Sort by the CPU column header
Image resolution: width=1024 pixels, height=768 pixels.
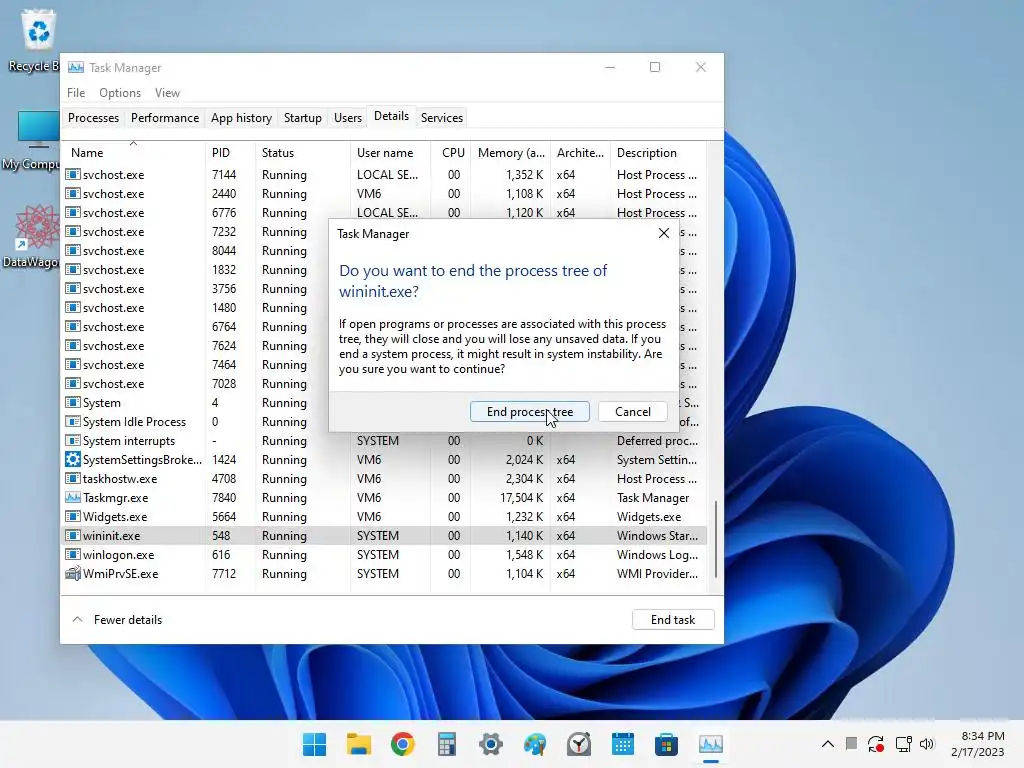pos(451,153)
